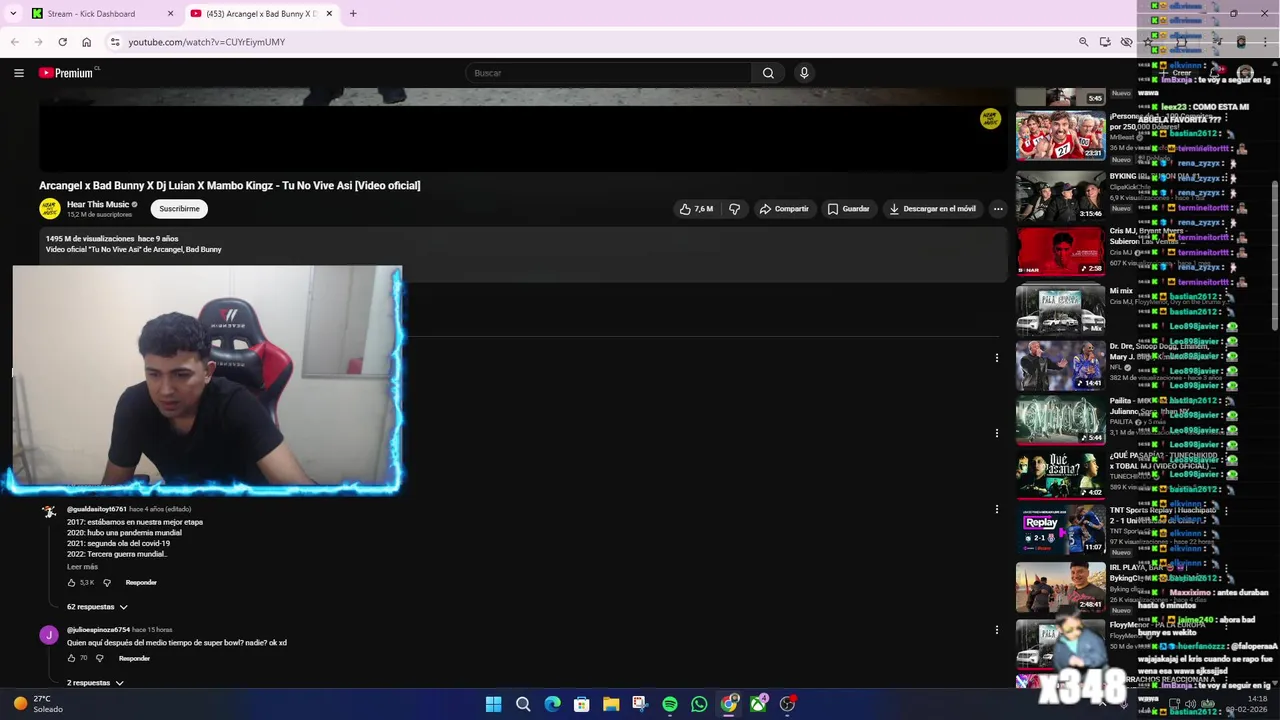Dislike the video with thumbs down
This screenshot has height=720, width=1280.
coord(734,209)
